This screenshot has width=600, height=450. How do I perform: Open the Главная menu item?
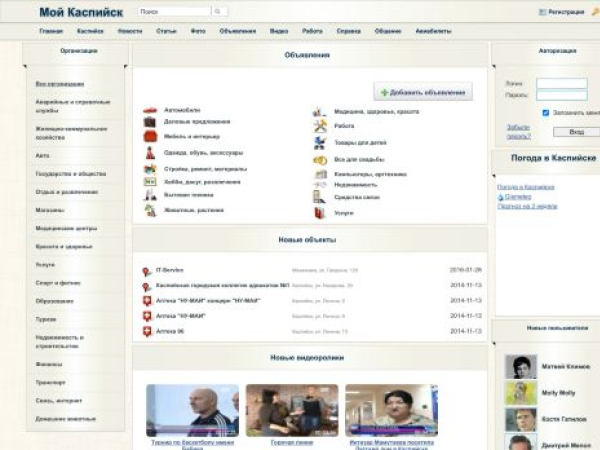51,31
